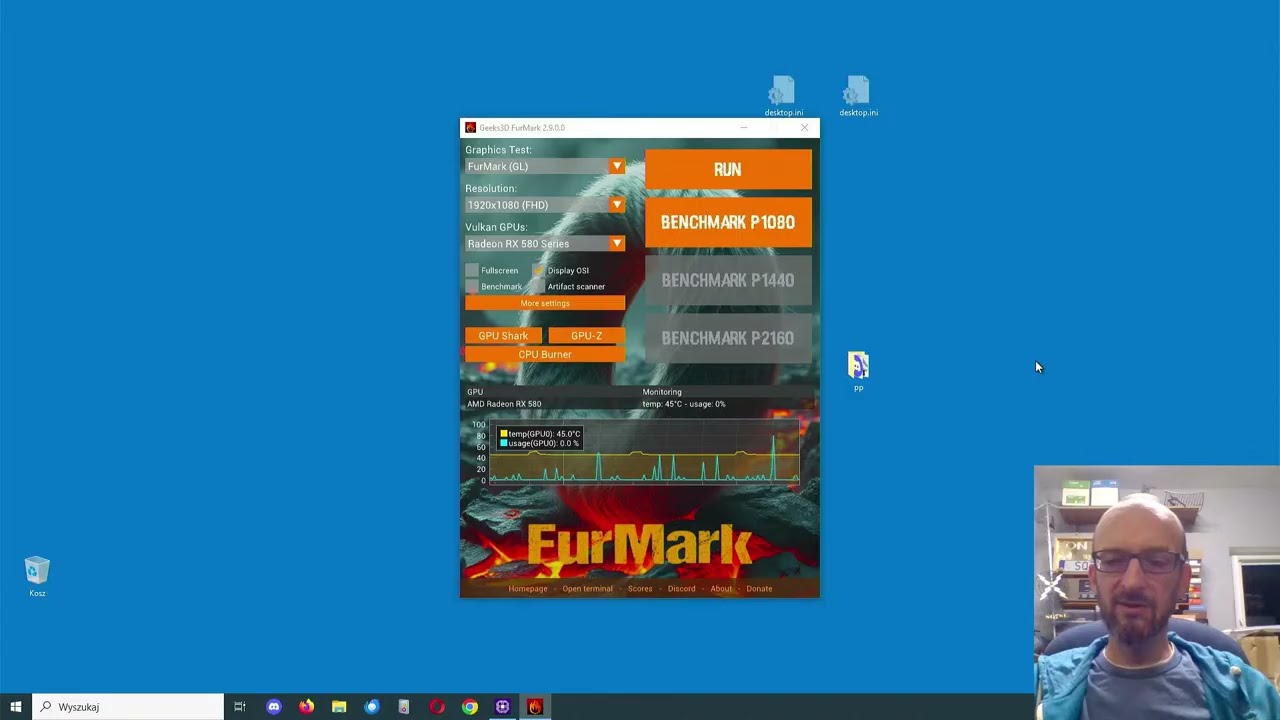Close the FurMark window

click(x=804, y=128)
